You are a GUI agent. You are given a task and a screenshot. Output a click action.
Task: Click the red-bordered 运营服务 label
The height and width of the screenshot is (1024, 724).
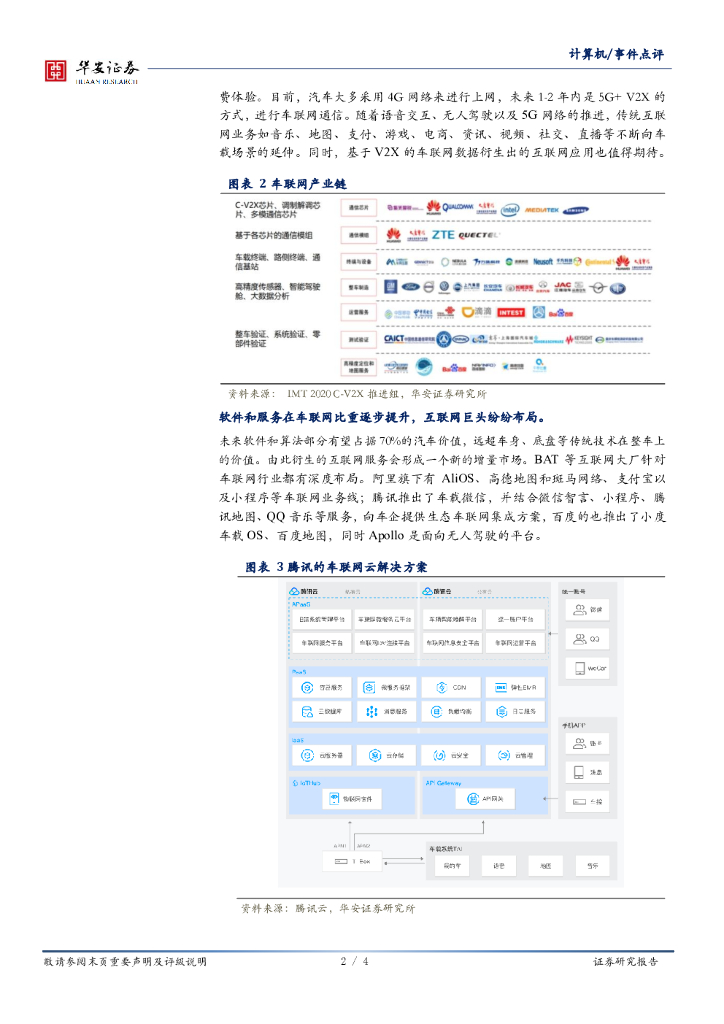(x=358, y=312)
